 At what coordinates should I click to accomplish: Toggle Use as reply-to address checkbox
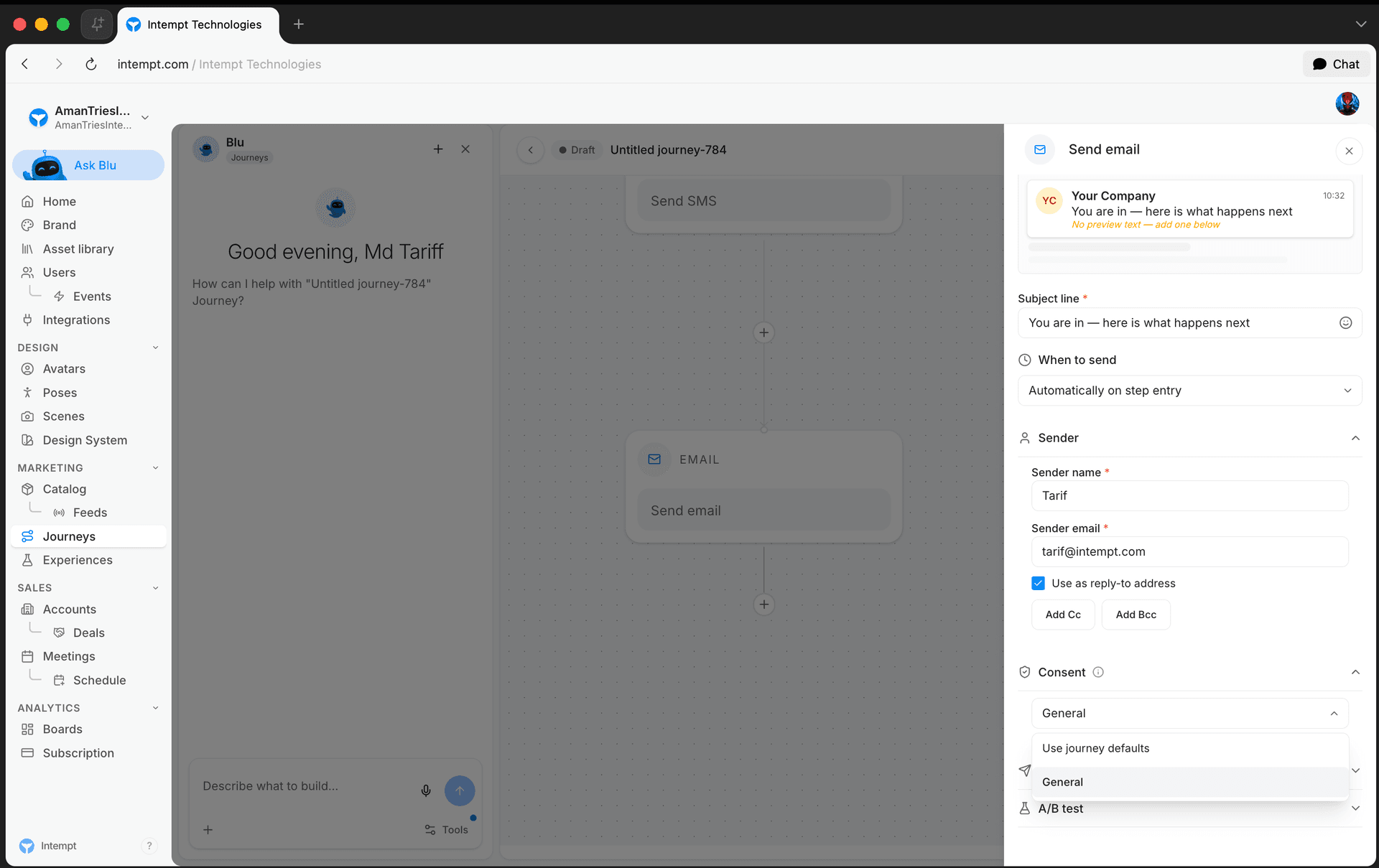click(1038, 584)
